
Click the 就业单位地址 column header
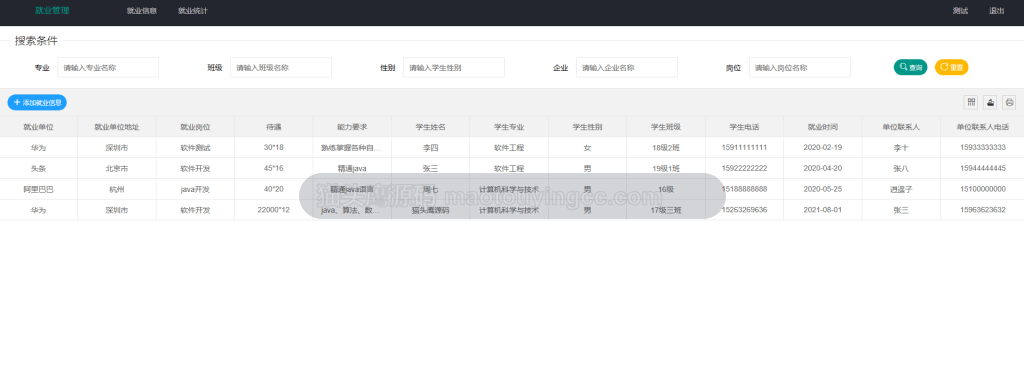117,127
